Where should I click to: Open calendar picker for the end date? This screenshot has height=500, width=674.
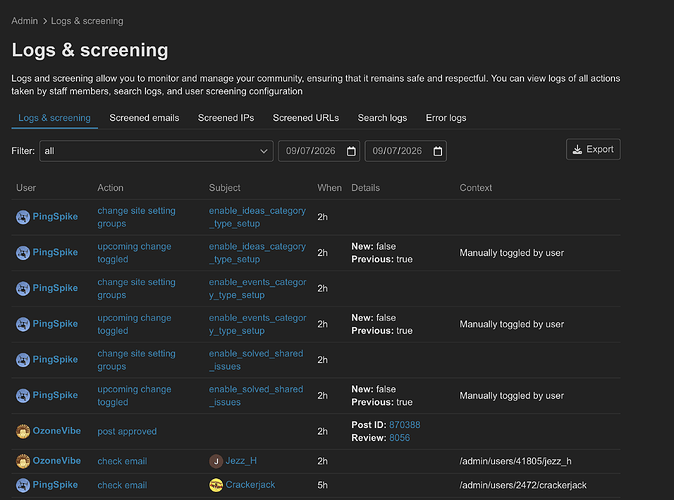pos(438,151)
